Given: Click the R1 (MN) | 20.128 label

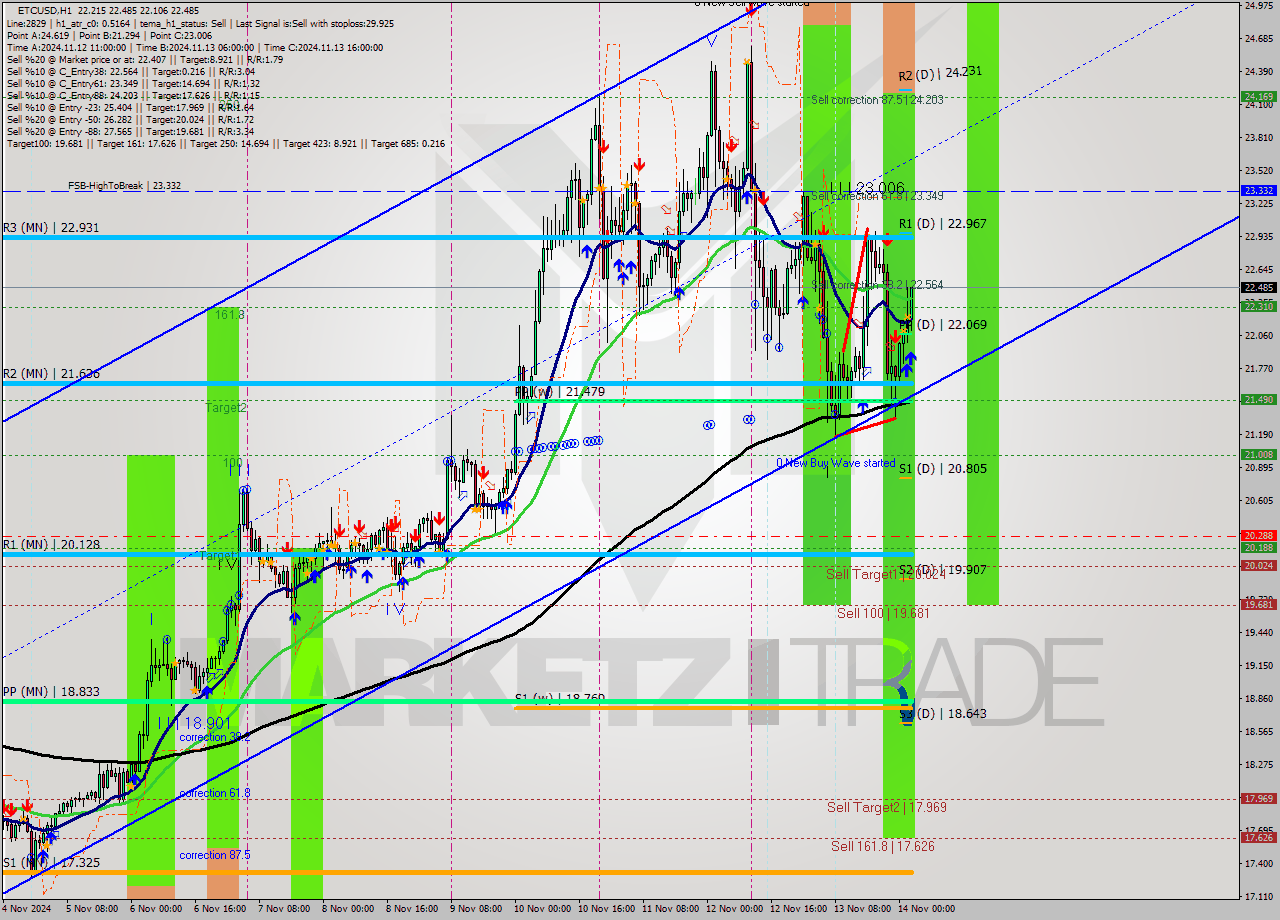Looking at the screenshot, I should point(51,544).
